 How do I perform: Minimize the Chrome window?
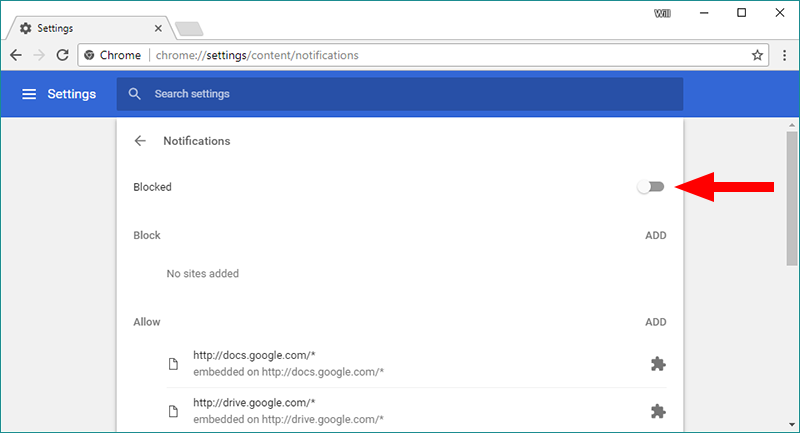coord(704,13)
